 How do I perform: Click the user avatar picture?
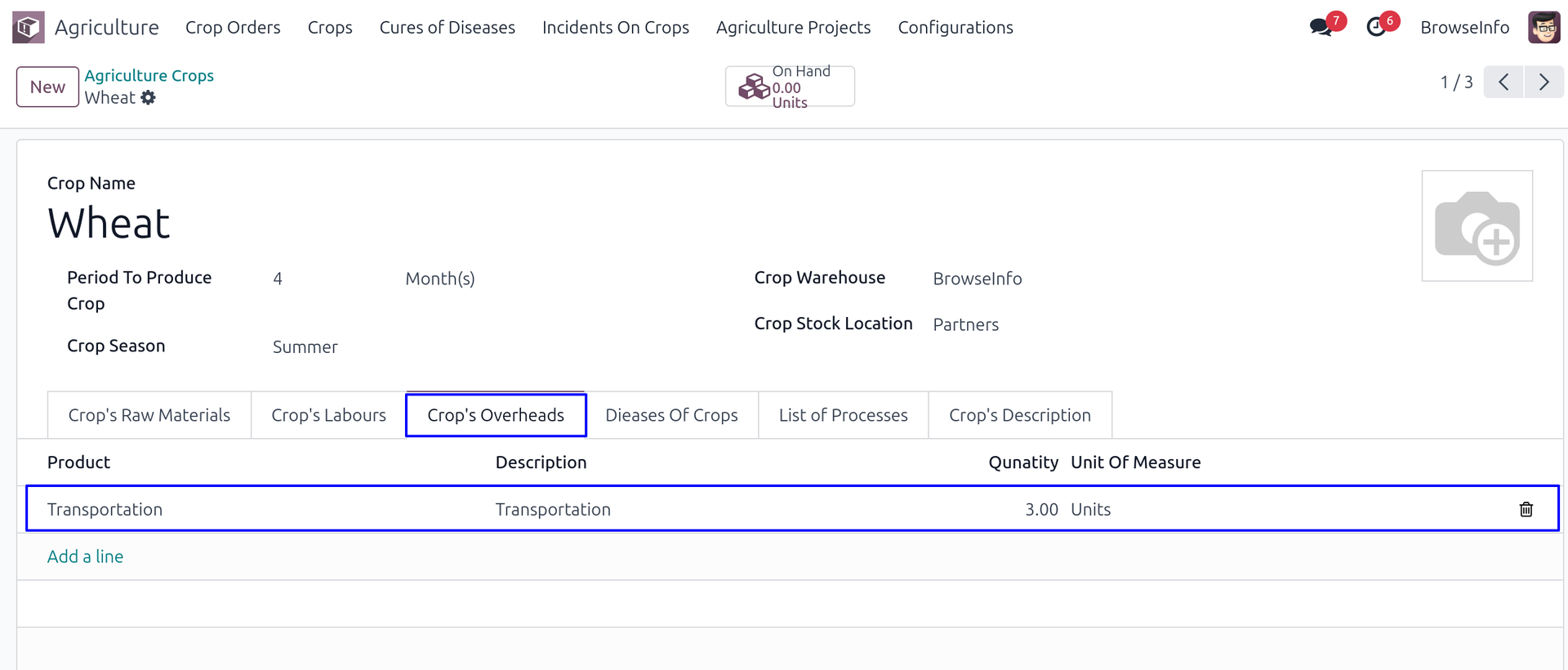click(1543, 27)
